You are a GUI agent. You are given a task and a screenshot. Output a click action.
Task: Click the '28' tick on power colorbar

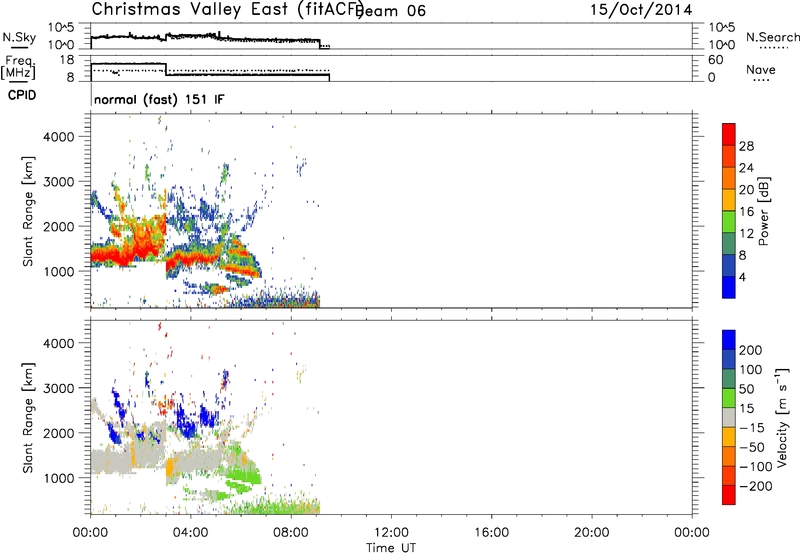(x=746, y=146)
